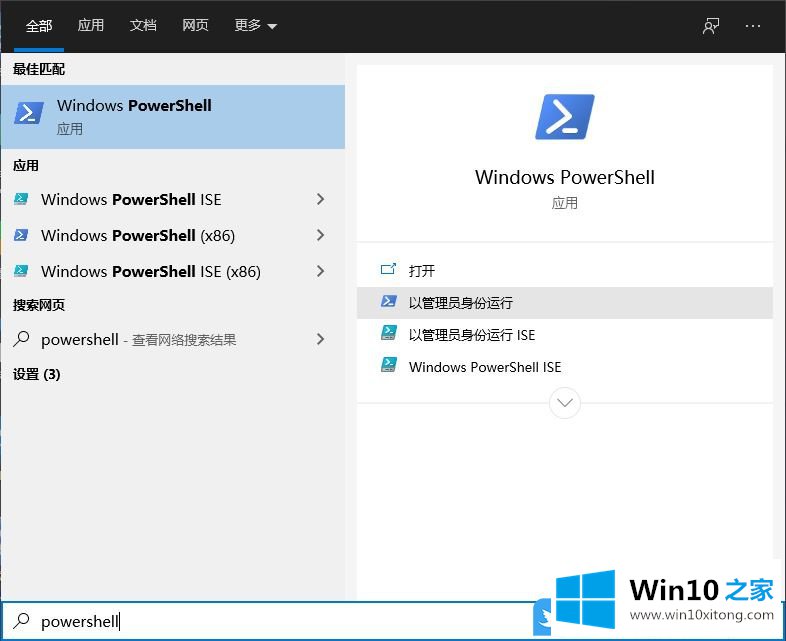Click the Windows PowerShell best match icon

[29, 113]
